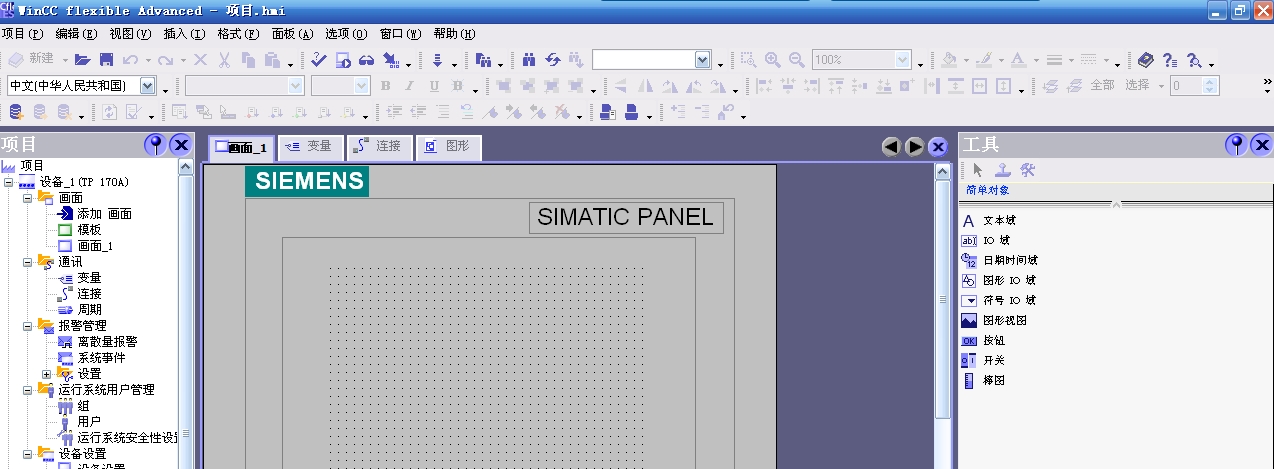Pin the 工具 toolbox panel

(1236, 145)
